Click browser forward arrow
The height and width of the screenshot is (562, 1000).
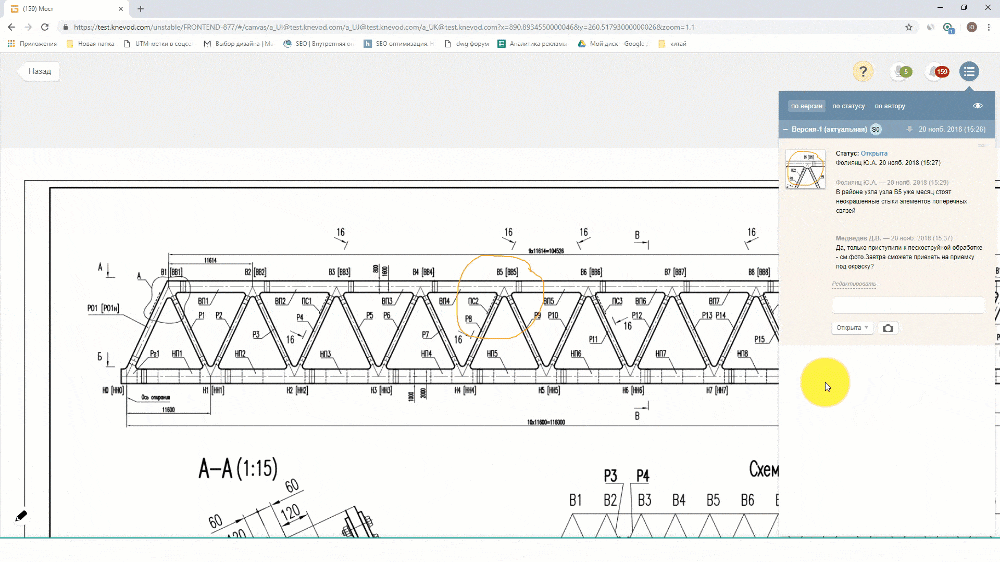tap(27, 27)
